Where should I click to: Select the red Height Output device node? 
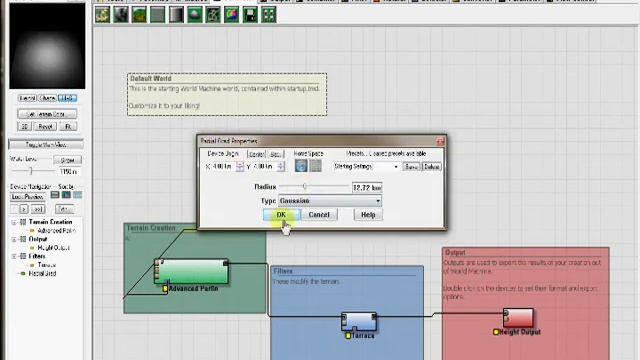[518, 318]
